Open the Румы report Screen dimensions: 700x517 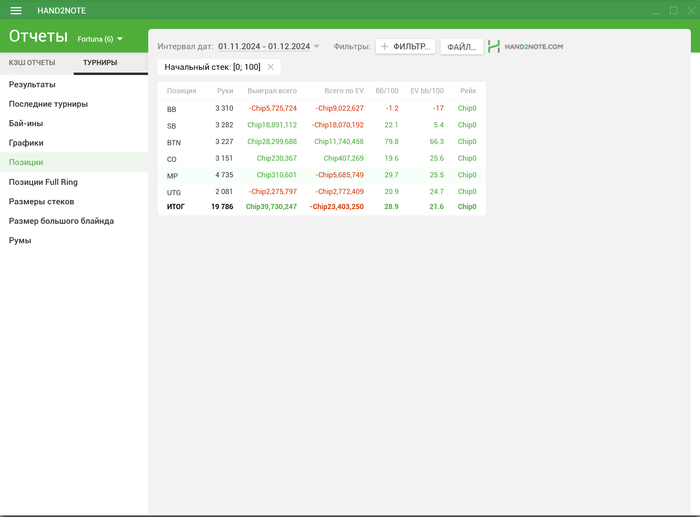pyautogui.click(x=74, y=240)
